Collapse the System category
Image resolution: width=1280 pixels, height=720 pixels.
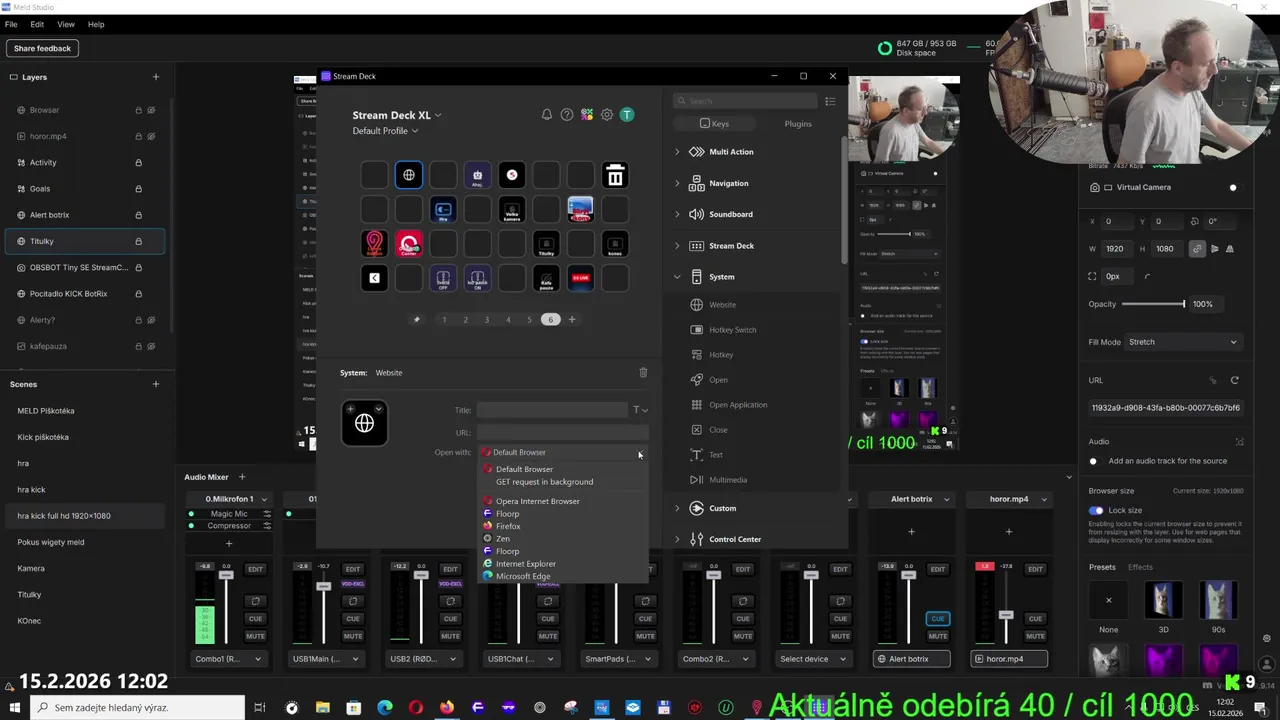point(677,277)
